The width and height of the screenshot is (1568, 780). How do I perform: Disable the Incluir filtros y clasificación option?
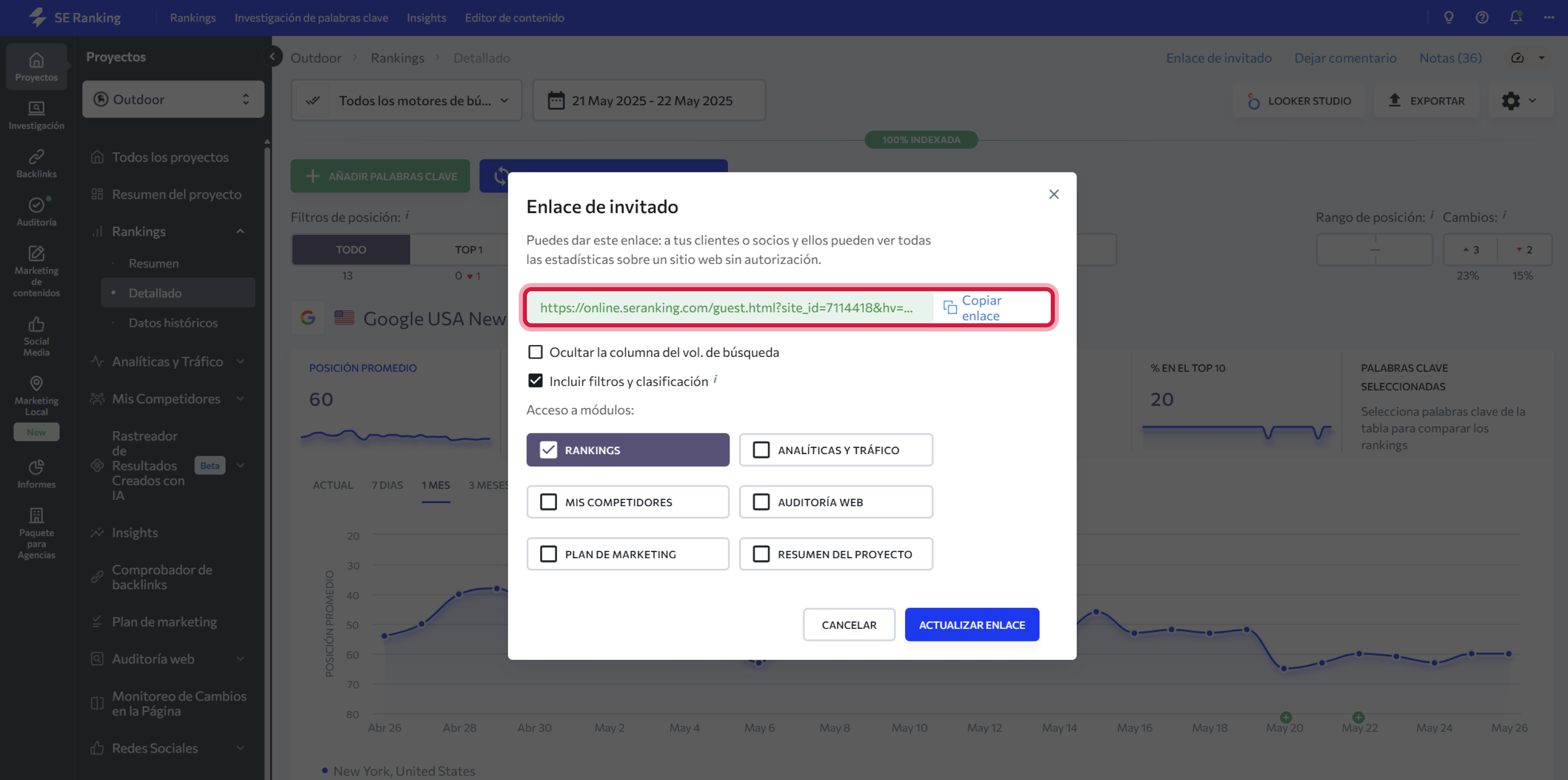[535, 380]
